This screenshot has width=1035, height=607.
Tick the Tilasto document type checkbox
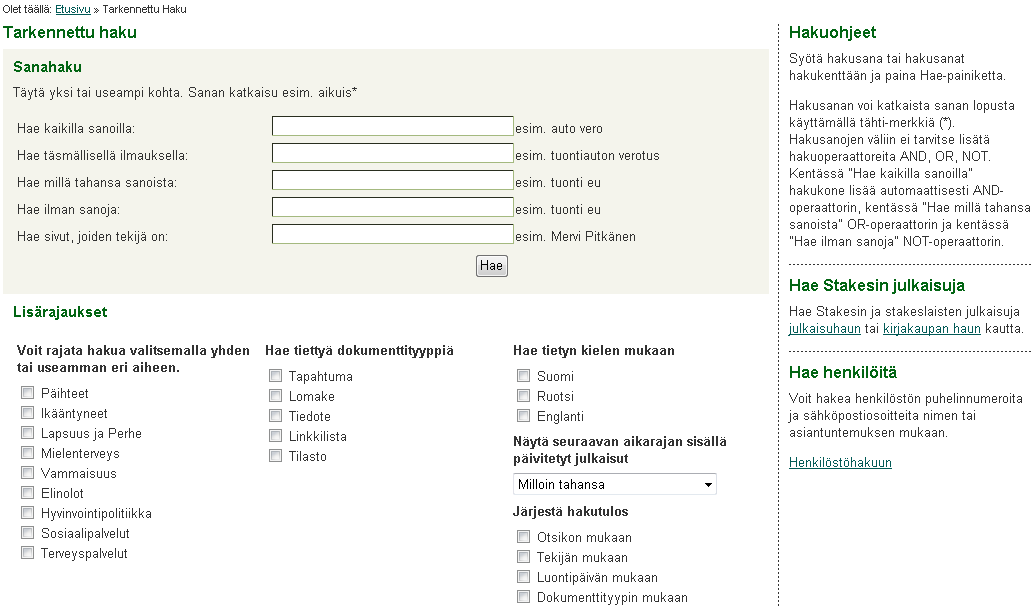tap(275, 455)
